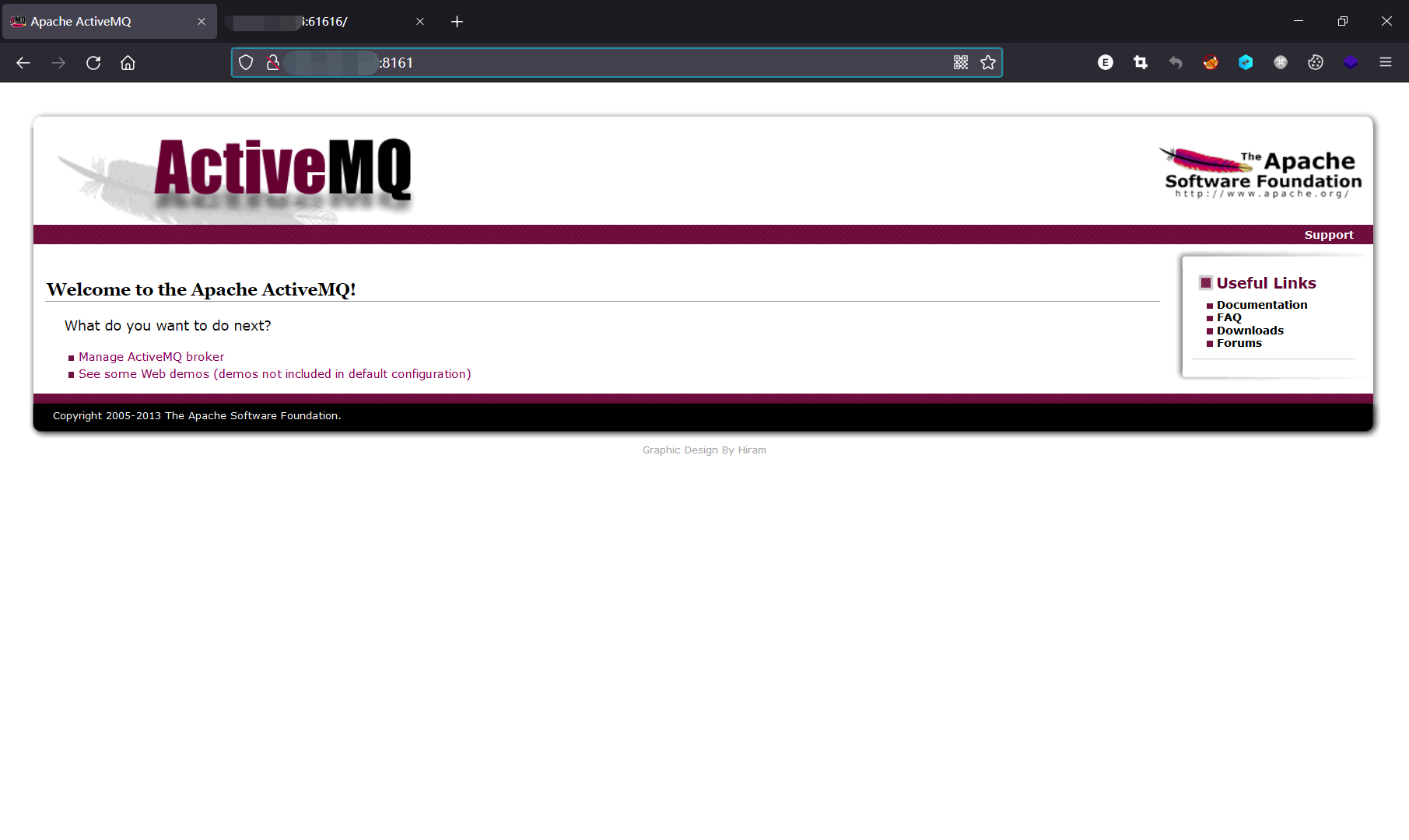Click The Apache Software Foundation footer link
1409x840 pixels.
click(251, 416)
